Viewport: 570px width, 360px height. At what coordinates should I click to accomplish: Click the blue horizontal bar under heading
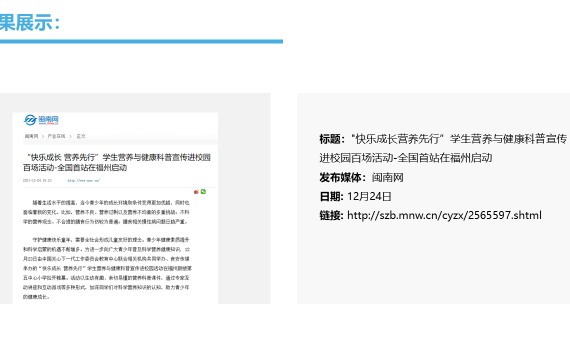[141, 41]
